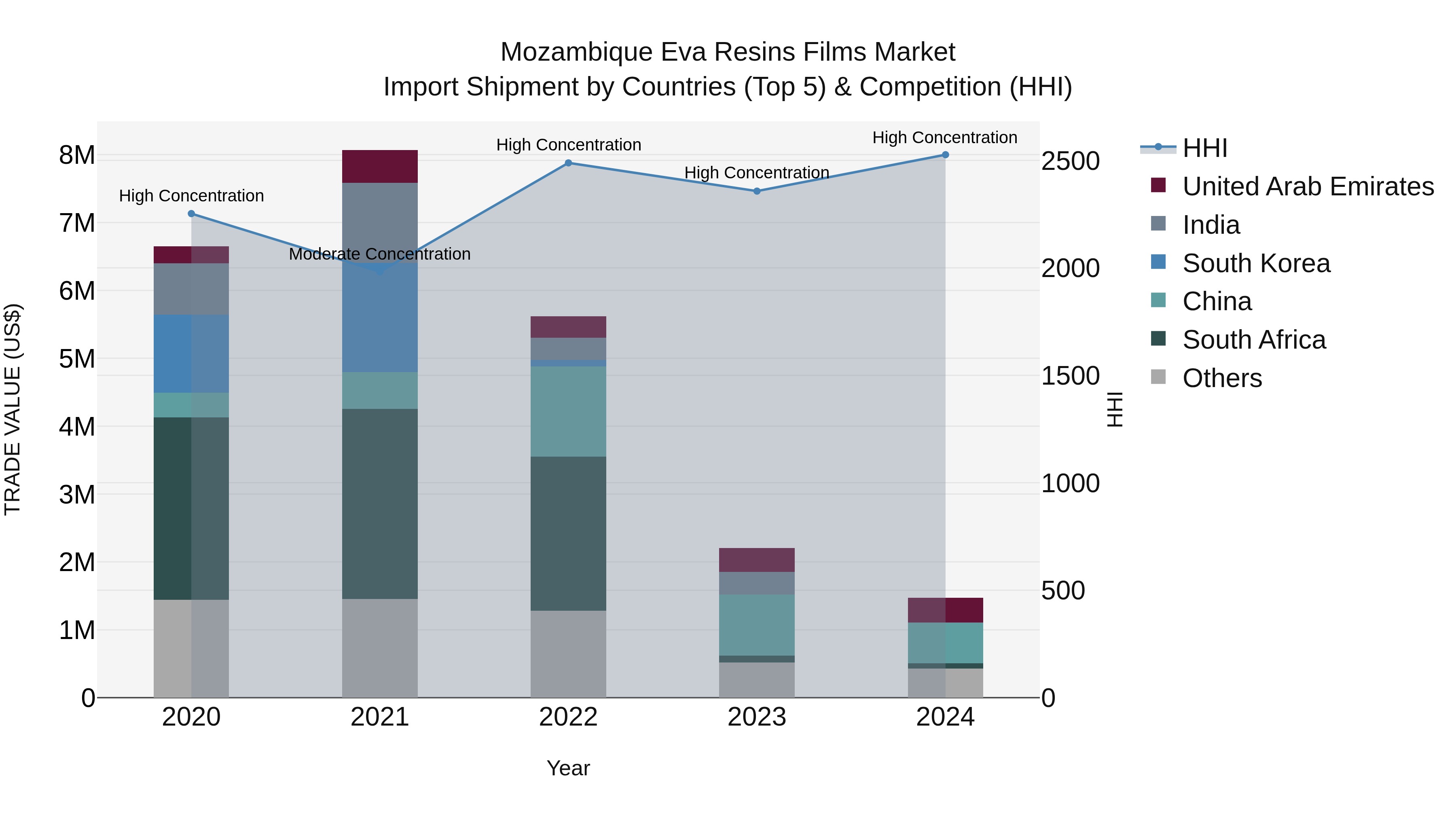This screenshot has height=819, width=1456.
Task: Click the Others gray legend swatch
Action: 1158,377
